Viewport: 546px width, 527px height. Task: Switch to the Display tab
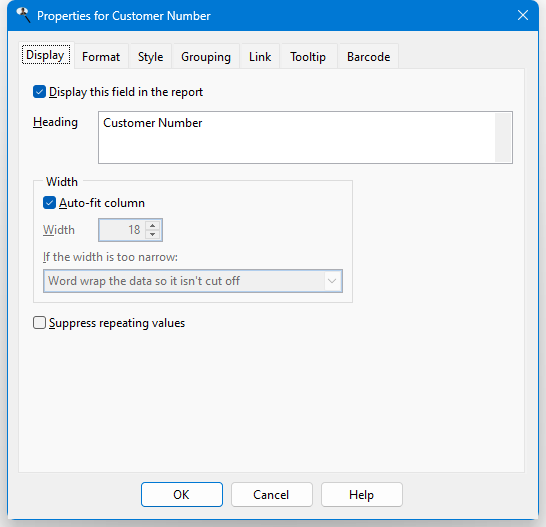point(46,55)
